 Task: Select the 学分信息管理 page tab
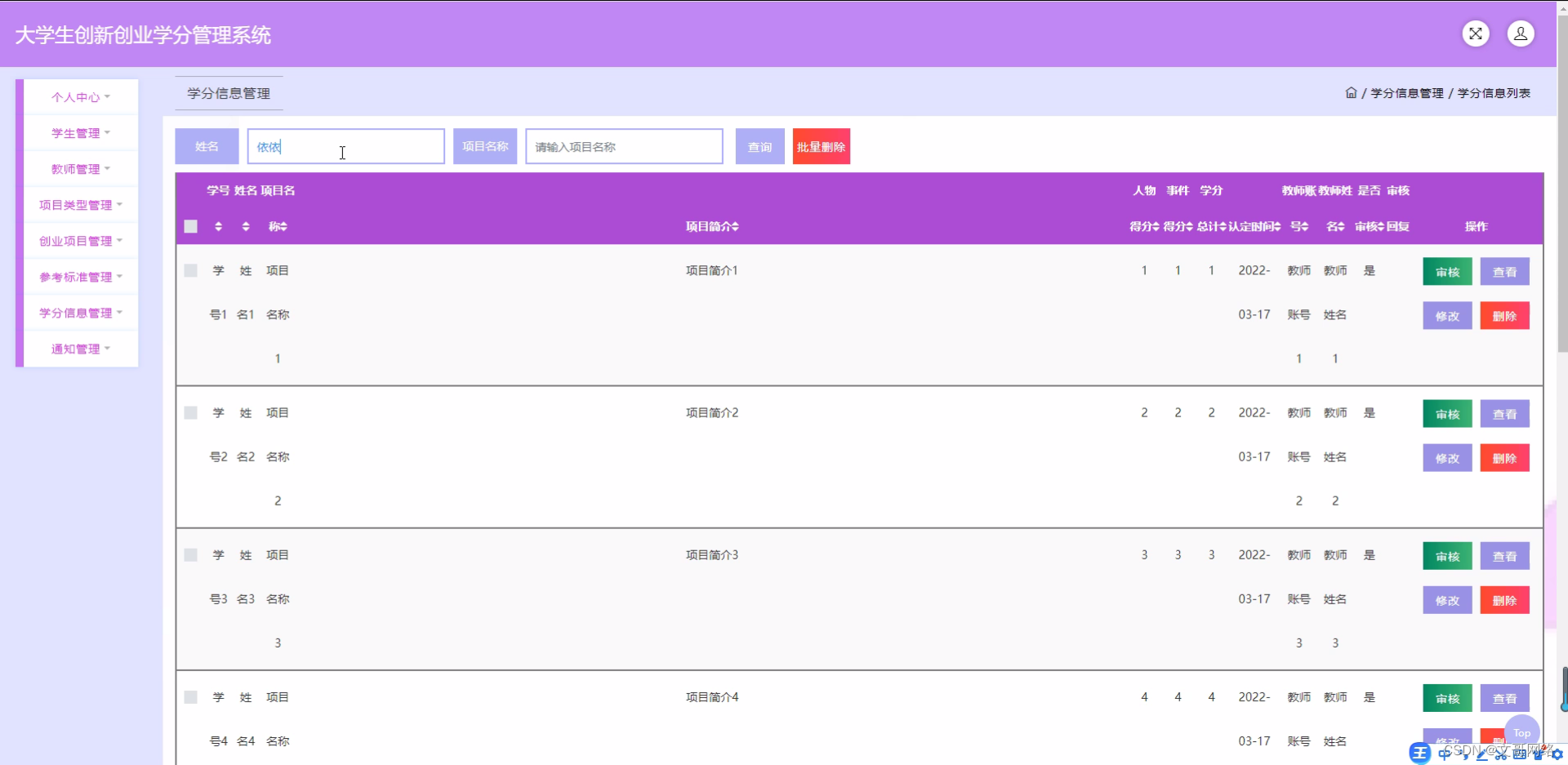(x=229, y=93)
